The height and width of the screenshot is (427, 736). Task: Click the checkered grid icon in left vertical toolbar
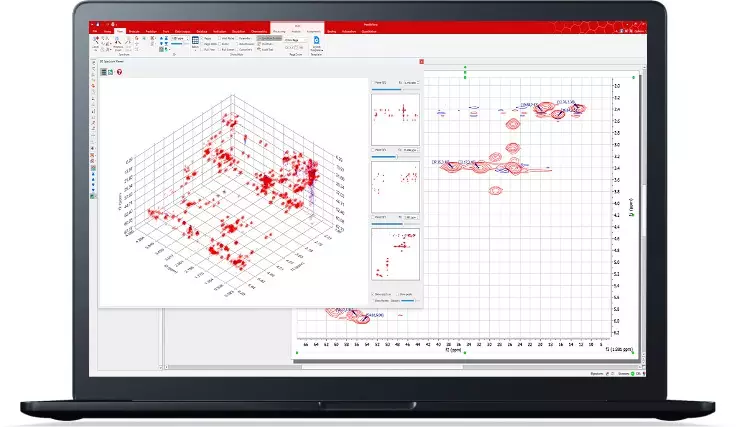pos(93,168)
